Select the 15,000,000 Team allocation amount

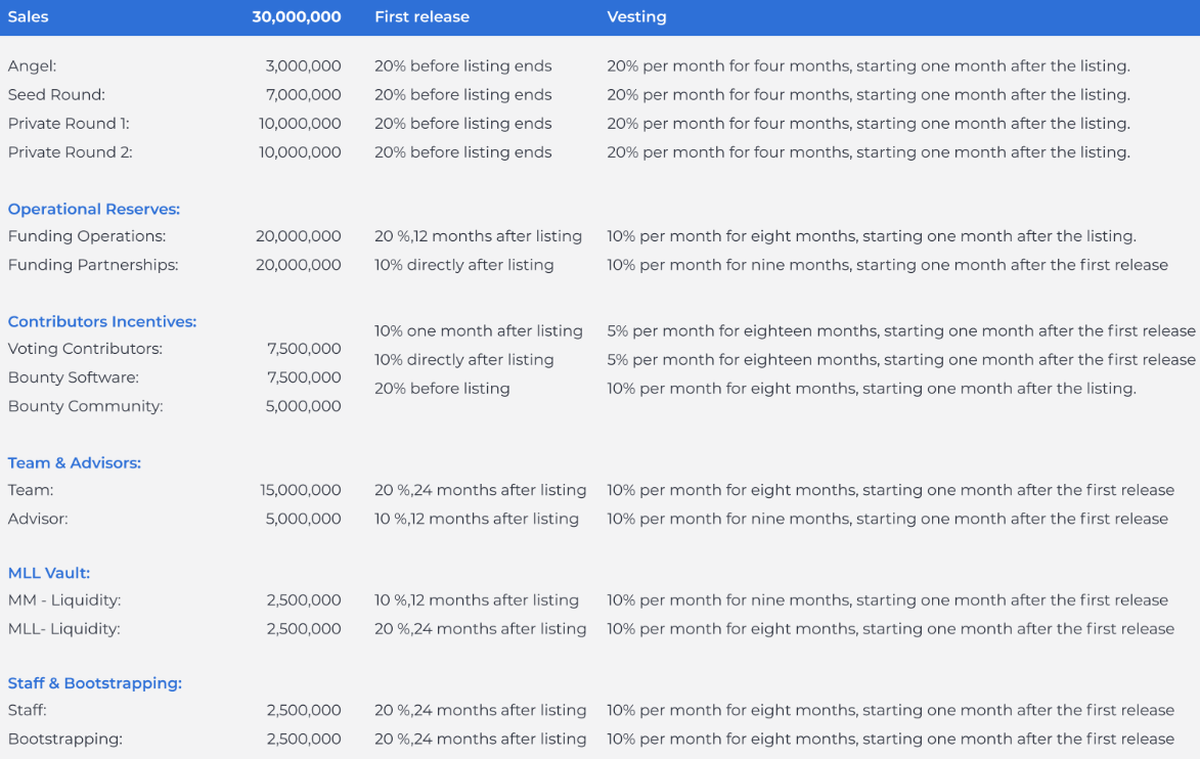300,491
